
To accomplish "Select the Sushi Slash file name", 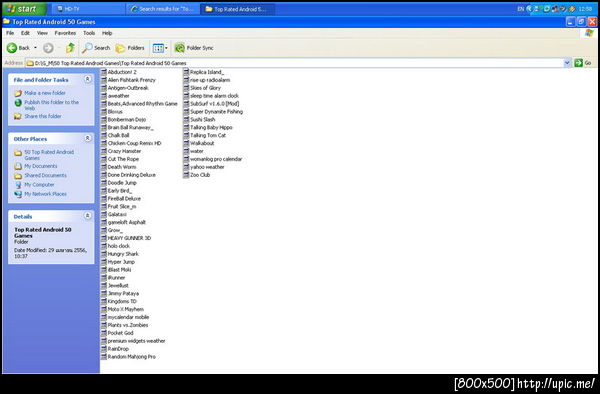I will 202,119.
